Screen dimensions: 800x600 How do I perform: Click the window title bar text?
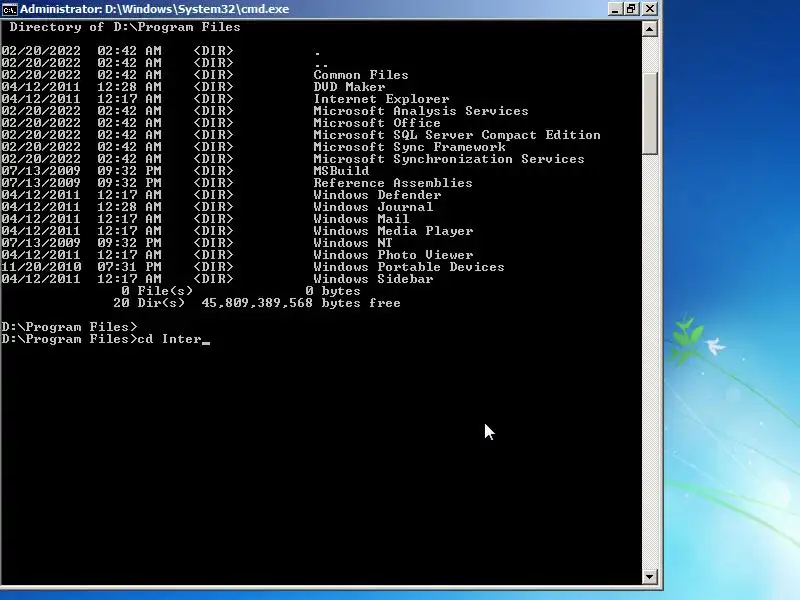point(155,9)
